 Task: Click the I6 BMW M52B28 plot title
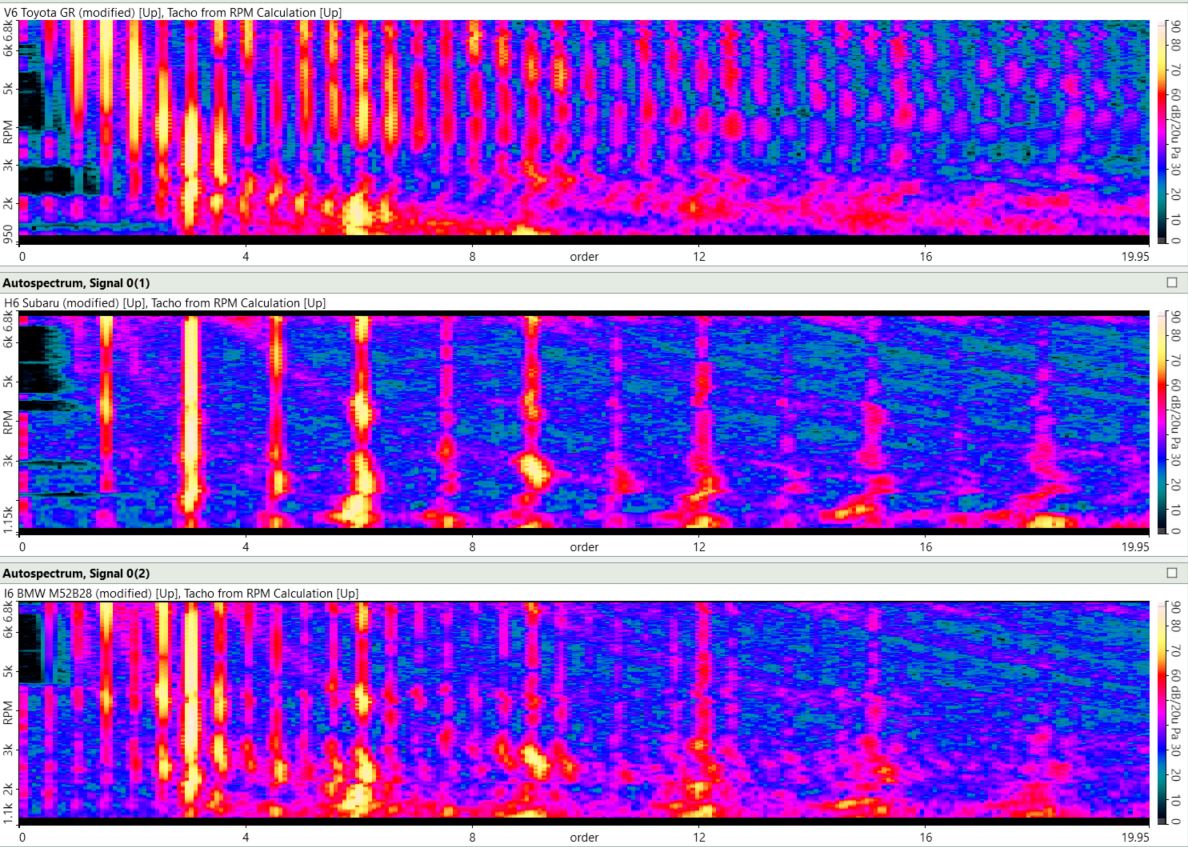point(181,593)
